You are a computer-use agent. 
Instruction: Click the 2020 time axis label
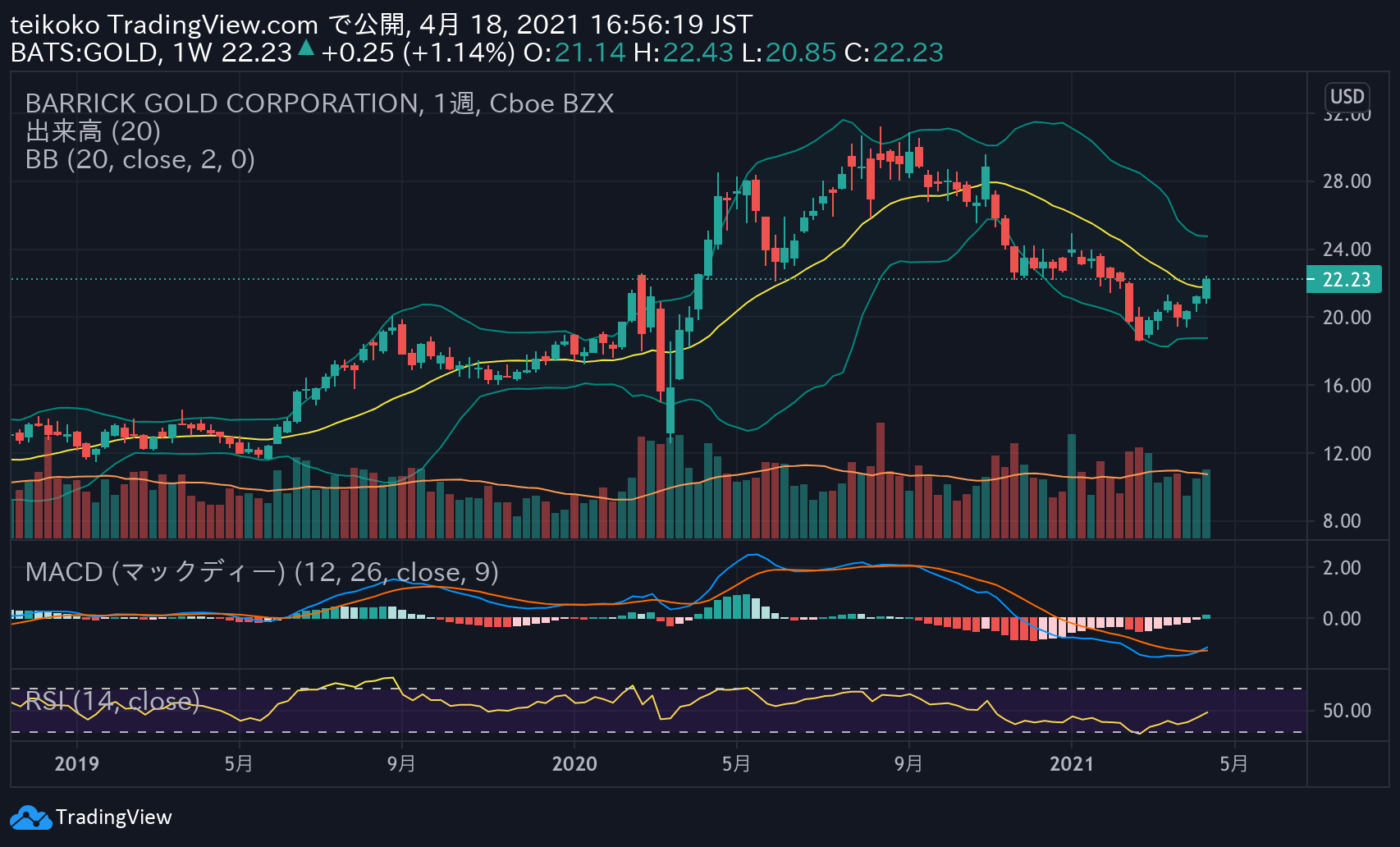click(574, 764)
